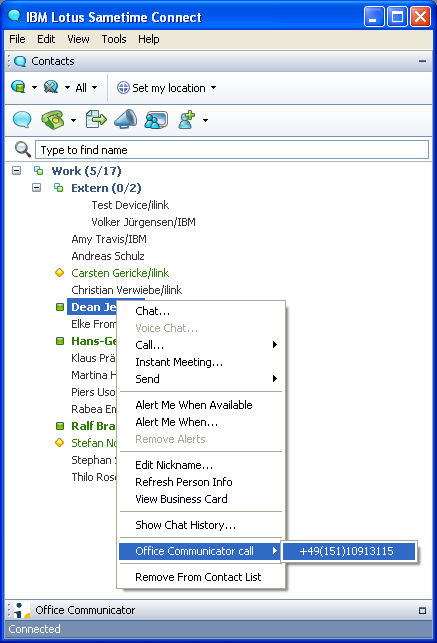
Task: Open the Help menu
Action: [x=149, y=39]
